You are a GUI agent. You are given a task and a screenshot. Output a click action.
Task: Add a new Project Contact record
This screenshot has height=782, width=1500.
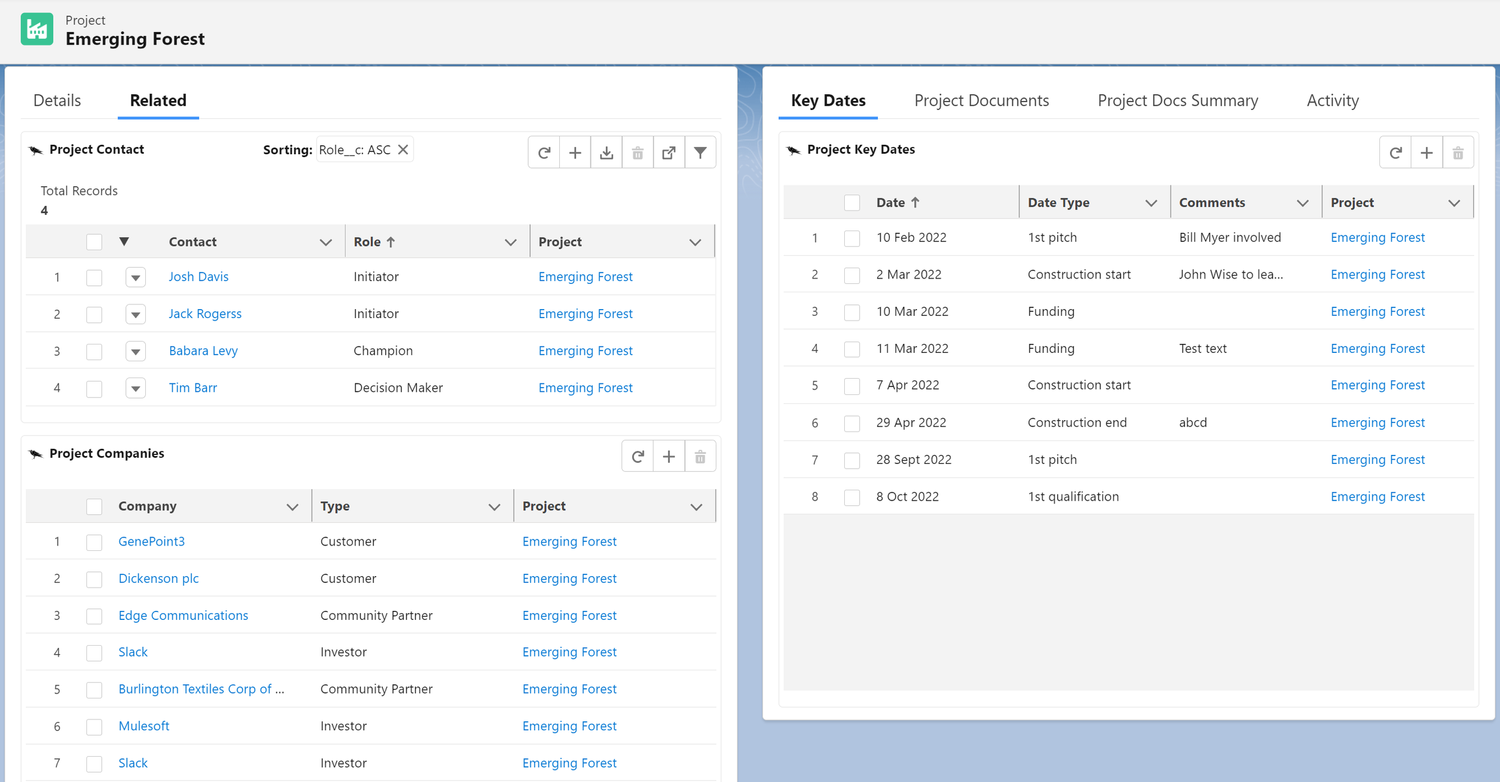pyautogui.click(x=575, y=153)
